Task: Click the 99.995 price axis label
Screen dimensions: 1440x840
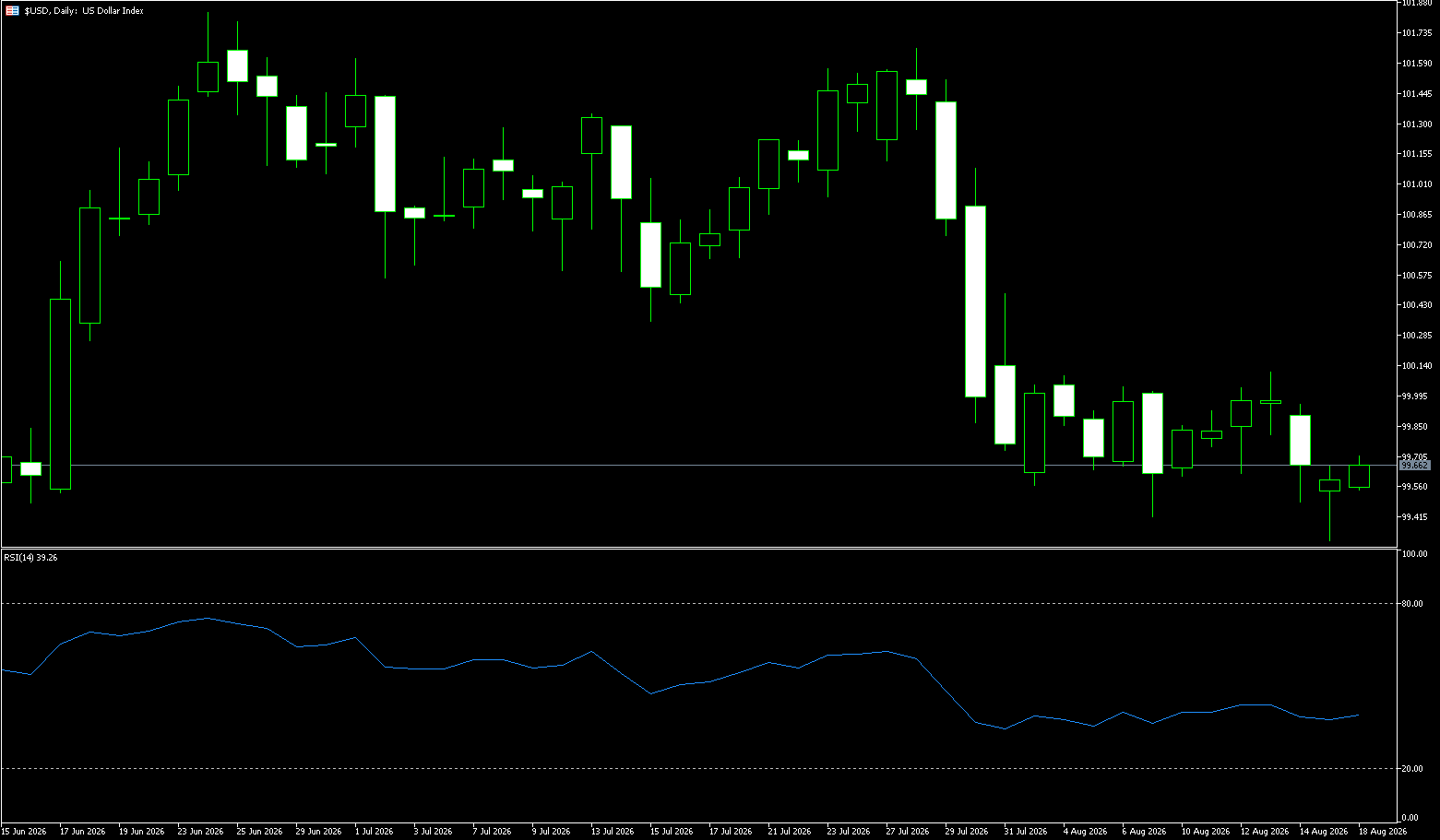Action: coord(1414,396)
